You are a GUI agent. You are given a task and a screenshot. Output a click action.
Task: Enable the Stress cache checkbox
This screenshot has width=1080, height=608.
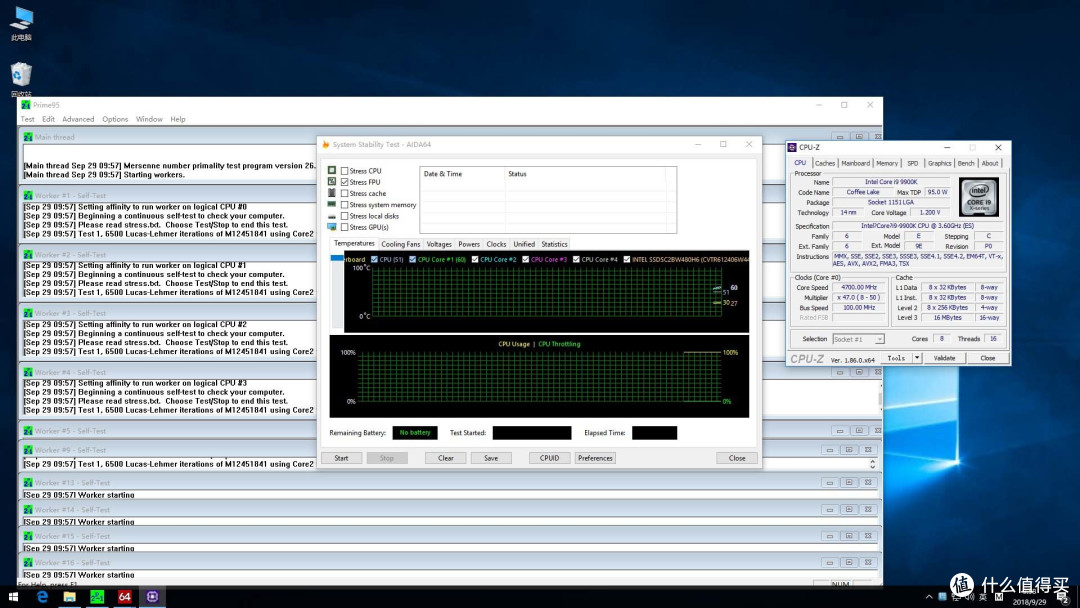point(344,193)
